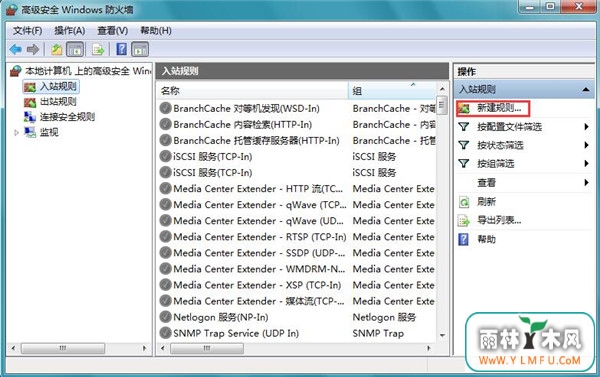Click status icon of Media Center Extender - 媒体流 rule
Screen dimensions: 600x377
[165, 301]
